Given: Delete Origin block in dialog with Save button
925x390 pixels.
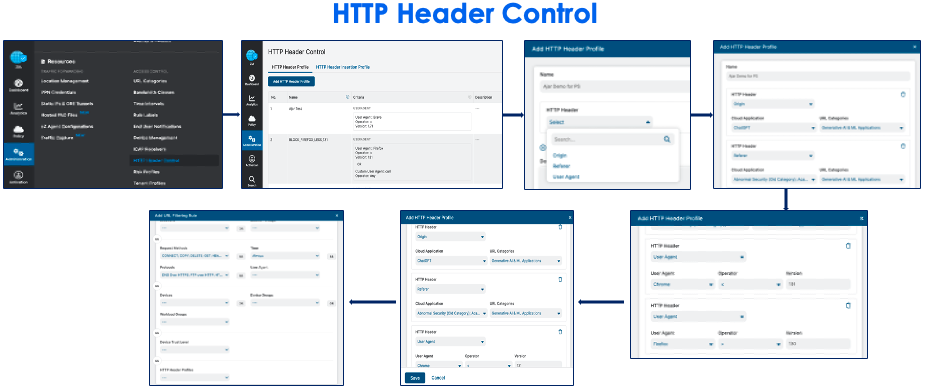Looking at the screenshot, I should pyautogui.click(x=560, y=227).
